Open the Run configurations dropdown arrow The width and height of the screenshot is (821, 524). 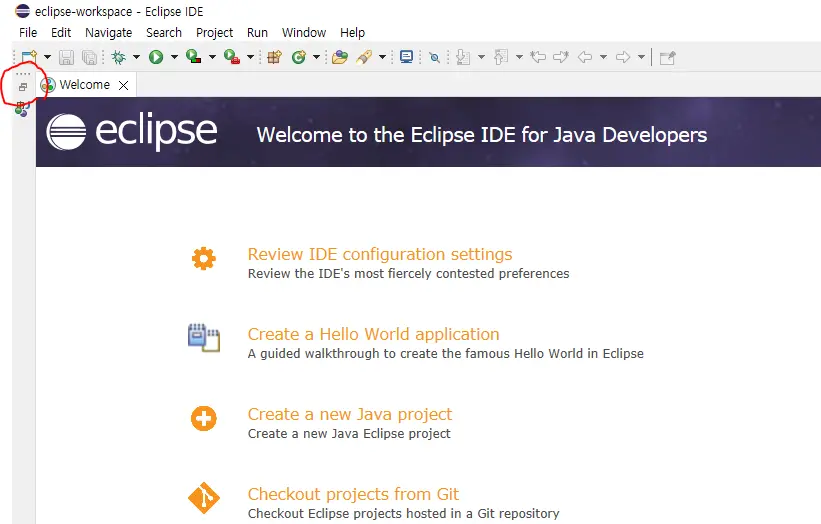(174, 57)
